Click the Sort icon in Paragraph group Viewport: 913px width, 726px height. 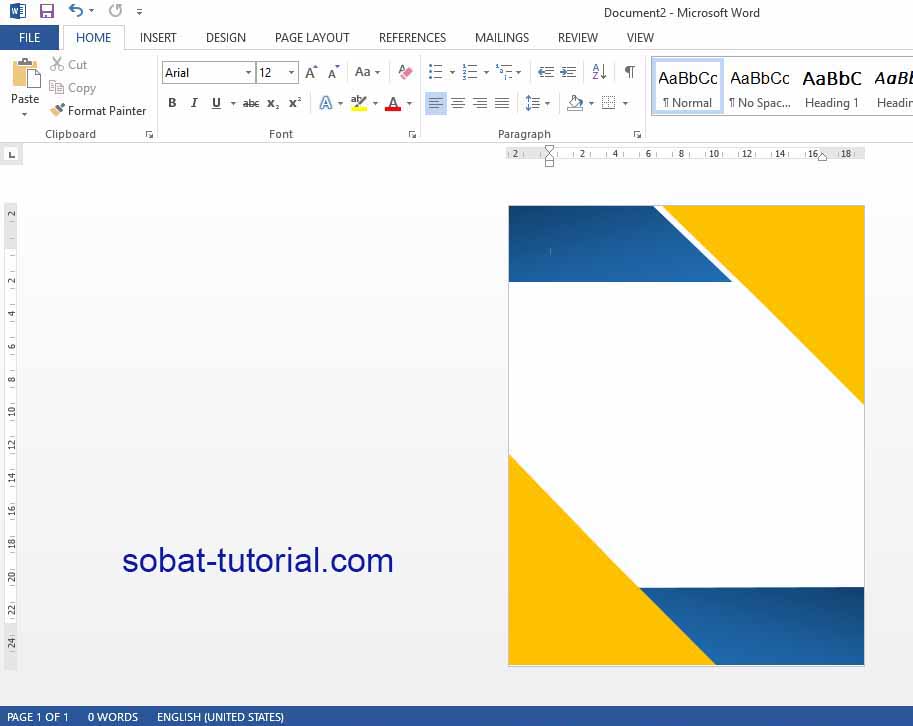click(x=598, y=72)
